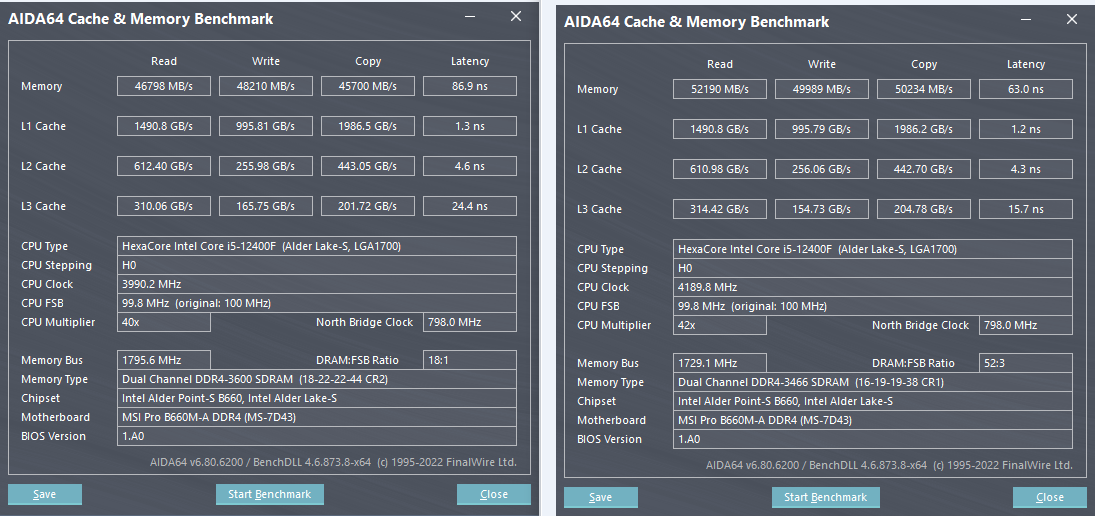Select the 18:1 DRAM:FSB Ratio field
This screenshot has height=516, width=1095.
click(470, 360)
